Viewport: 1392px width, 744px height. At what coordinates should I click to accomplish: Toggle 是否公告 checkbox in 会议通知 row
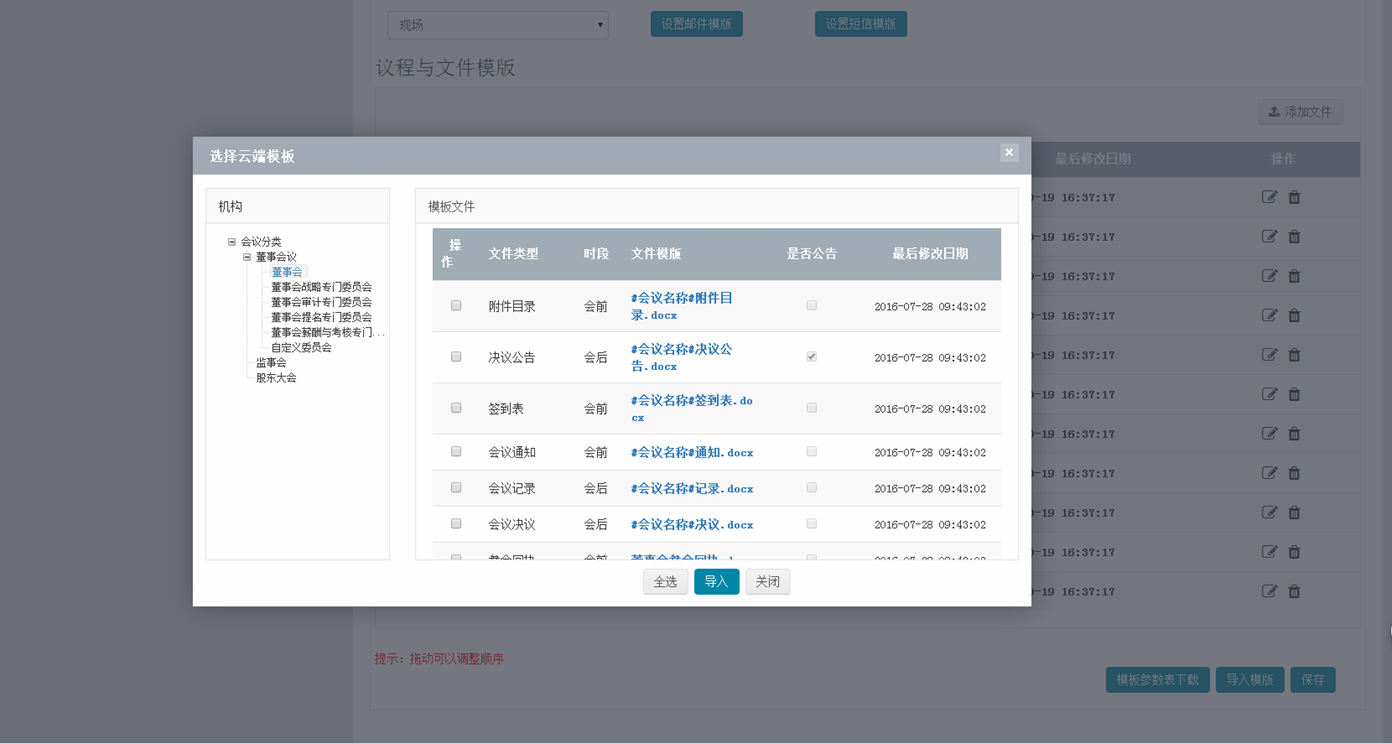(x=812, y=452)
